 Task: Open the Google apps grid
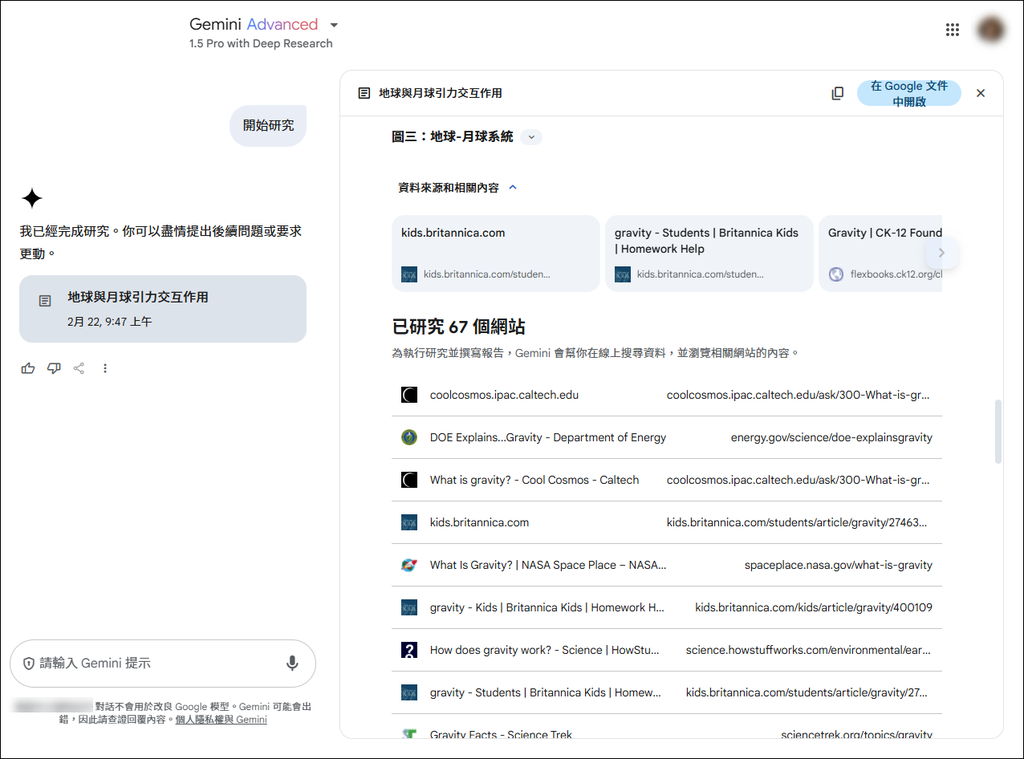pos(952,29)
